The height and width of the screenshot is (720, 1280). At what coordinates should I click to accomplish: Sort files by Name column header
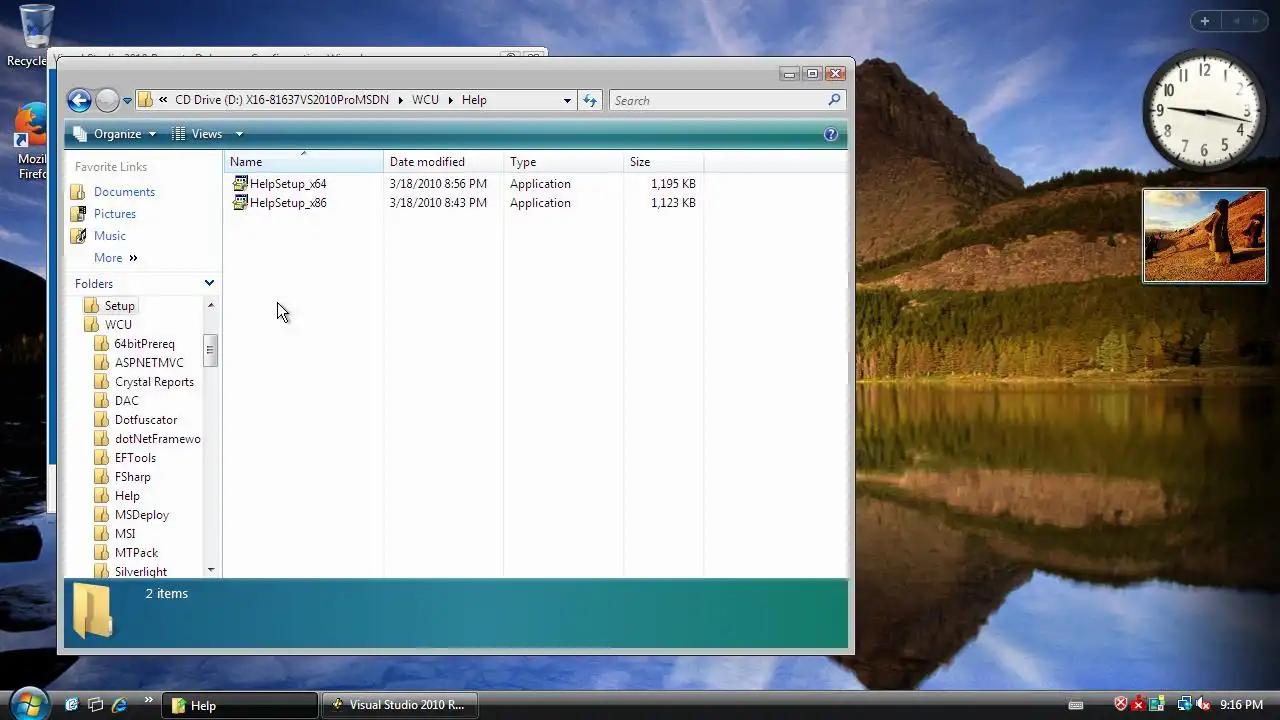click(x=303, y=162)
